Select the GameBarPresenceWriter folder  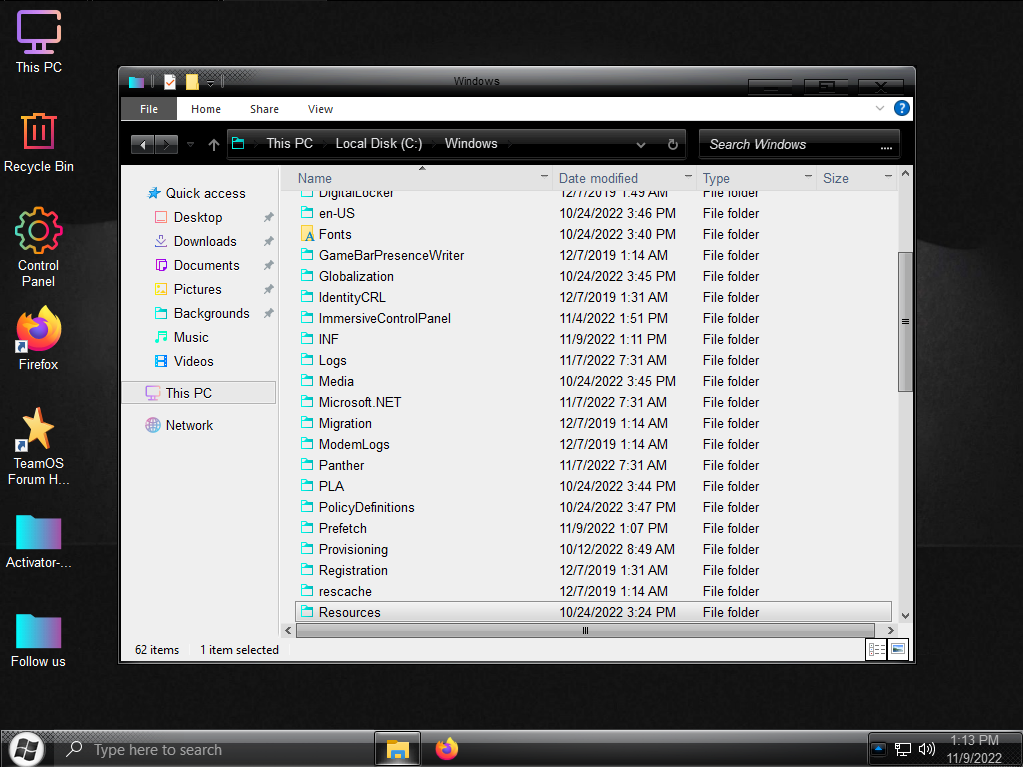point(391,255)
